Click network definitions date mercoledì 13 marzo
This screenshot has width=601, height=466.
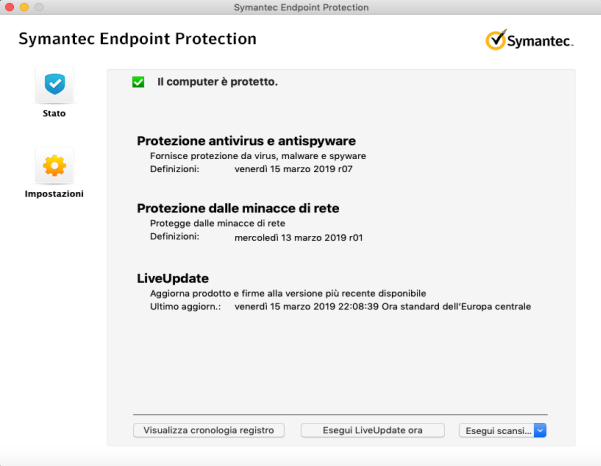click(x=299, y=238)
